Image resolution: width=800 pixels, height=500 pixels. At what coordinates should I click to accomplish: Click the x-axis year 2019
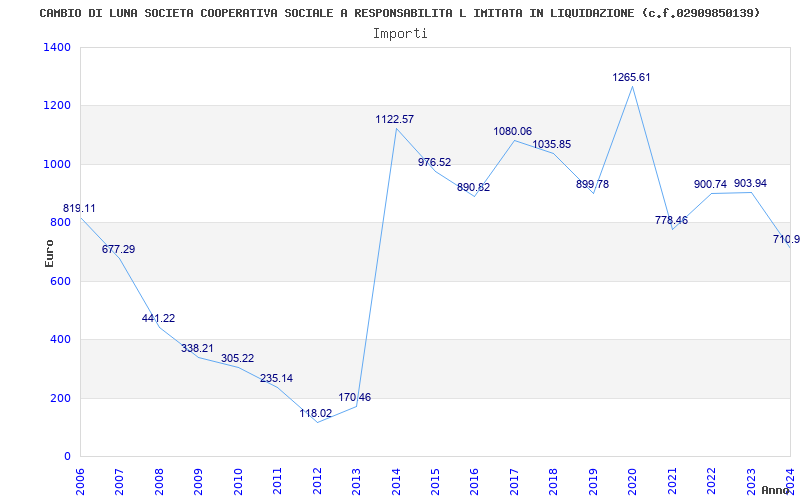point(593,482)
